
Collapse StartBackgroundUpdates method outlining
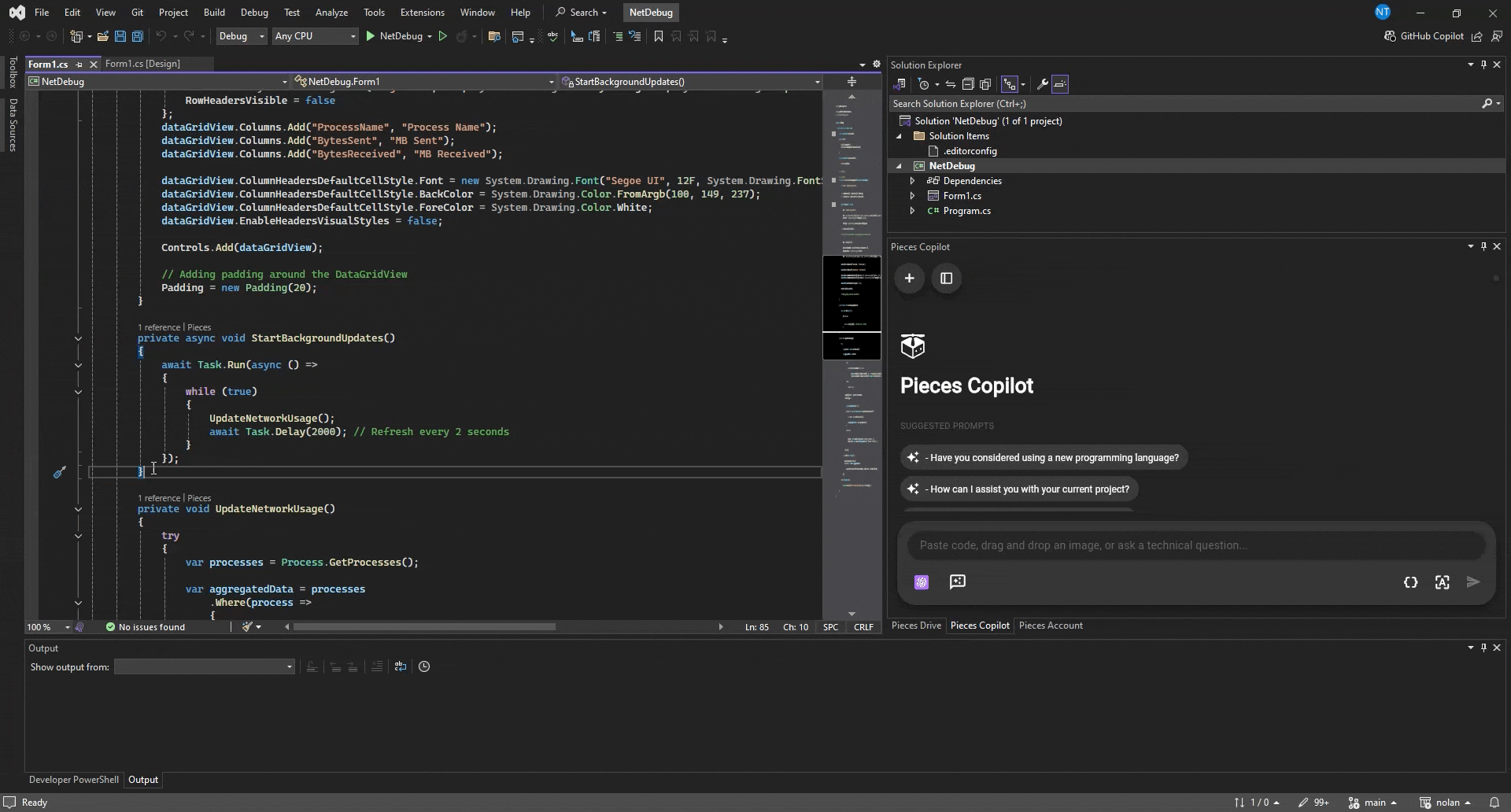pyautogui.click(x=78, y=338)
